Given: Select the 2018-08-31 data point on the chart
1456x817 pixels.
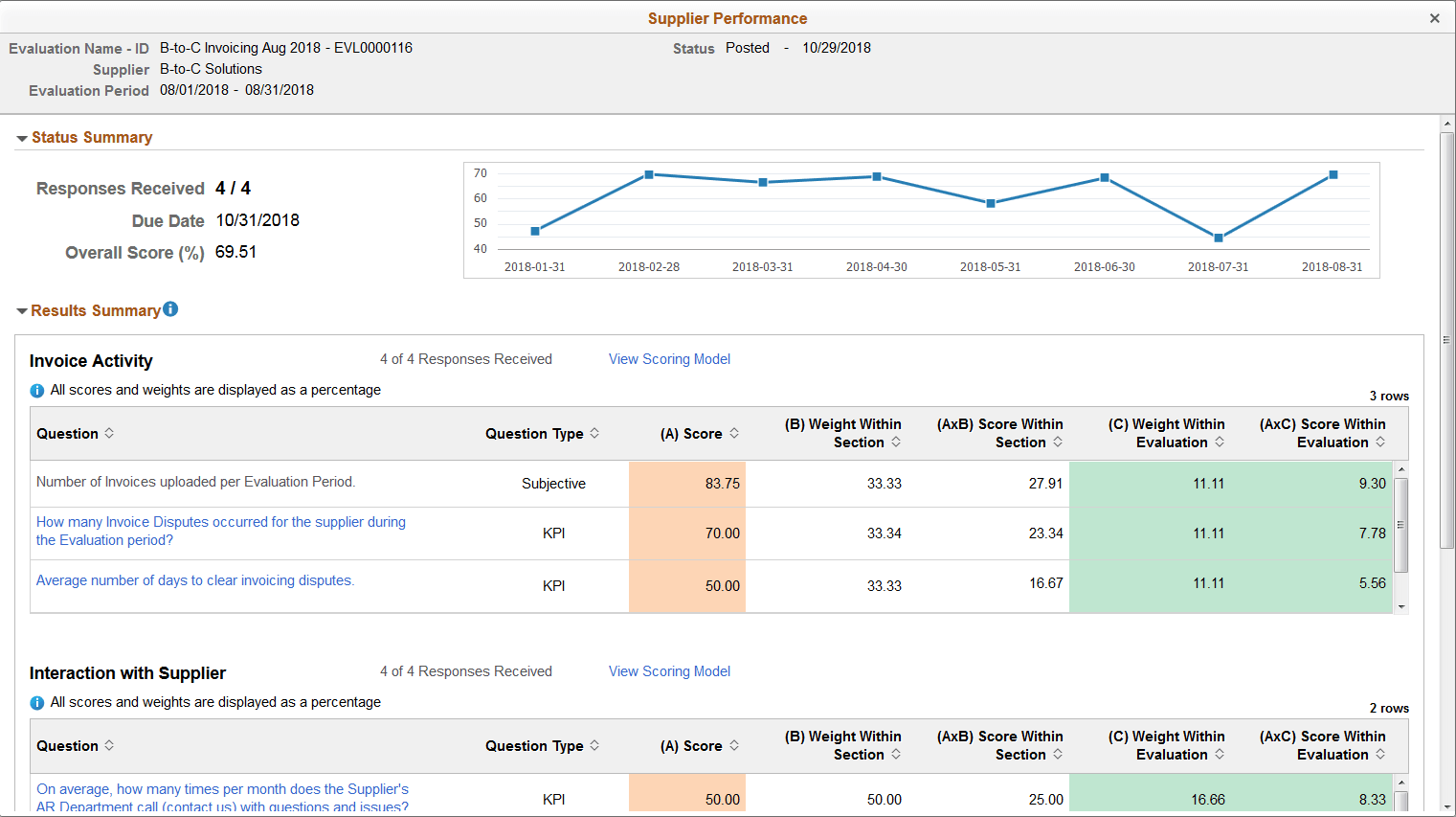Looking at the screenshot, I should pyautogui.click(x=1333, y=175).
